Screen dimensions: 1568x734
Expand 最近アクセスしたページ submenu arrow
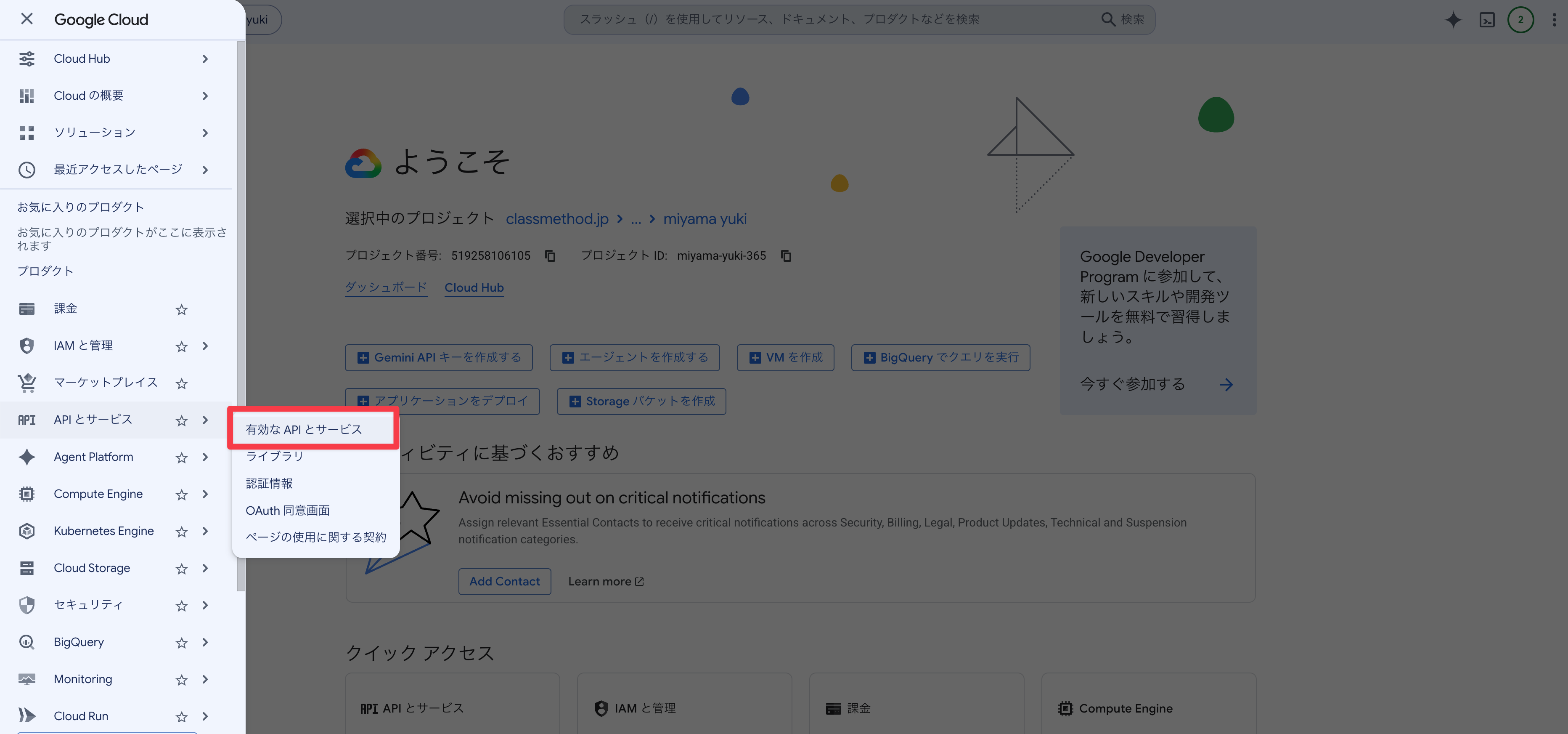(x=205, y=170)
